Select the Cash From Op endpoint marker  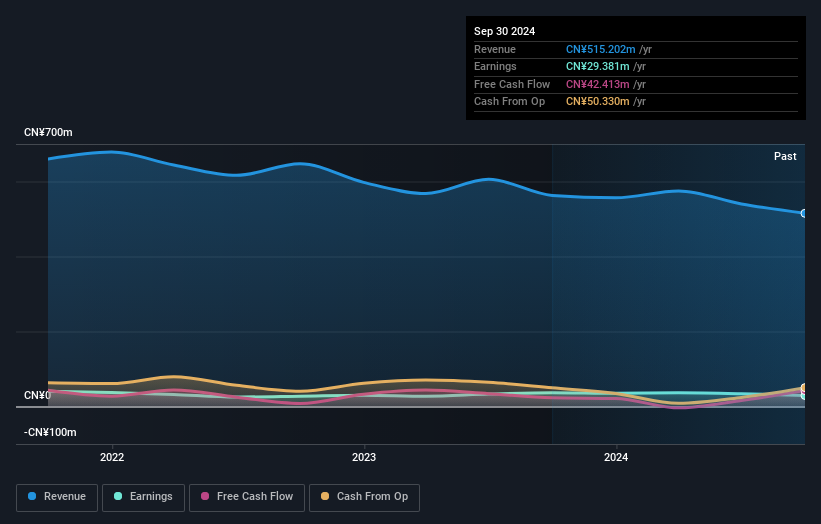point(804,388)
